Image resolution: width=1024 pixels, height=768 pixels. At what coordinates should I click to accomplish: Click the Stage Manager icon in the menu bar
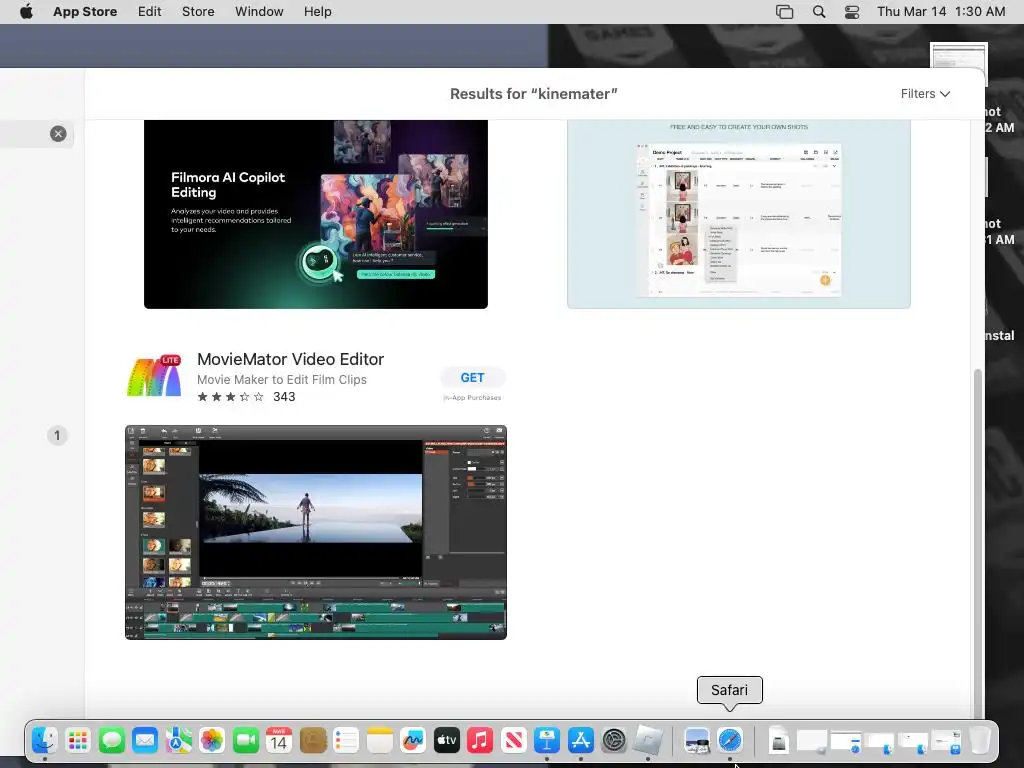pos(784,12)
